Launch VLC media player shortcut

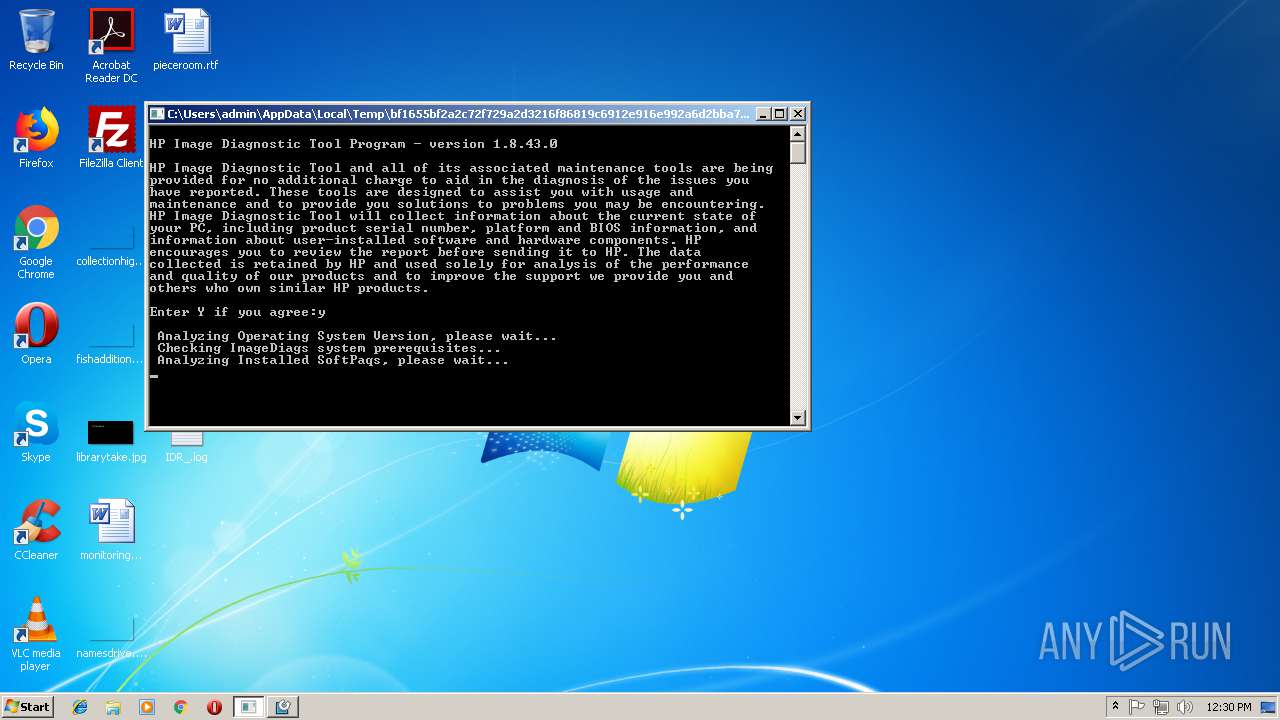36,634
